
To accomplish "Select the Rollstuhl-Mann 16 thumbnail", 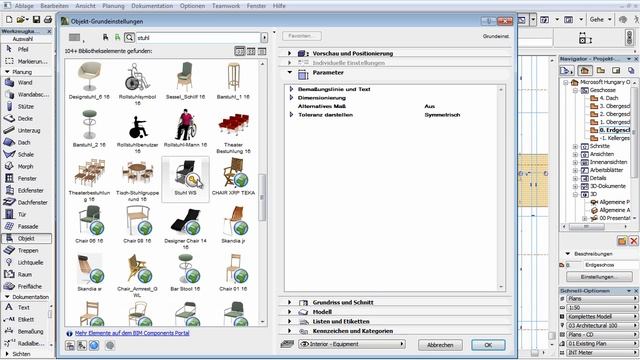I will 186,129.
